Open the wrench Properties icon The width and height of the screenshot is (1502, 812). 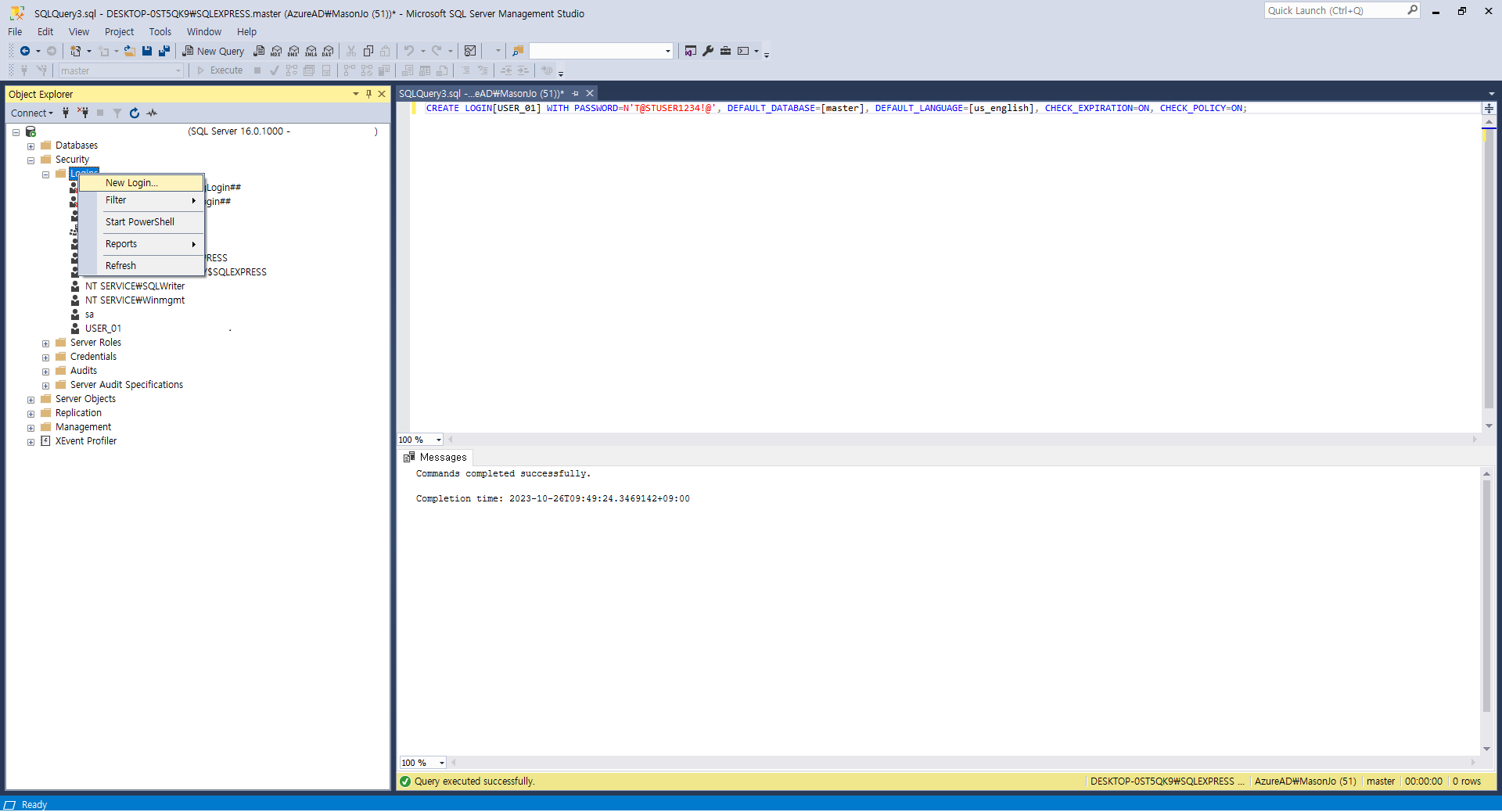click(x=708, y=51)
